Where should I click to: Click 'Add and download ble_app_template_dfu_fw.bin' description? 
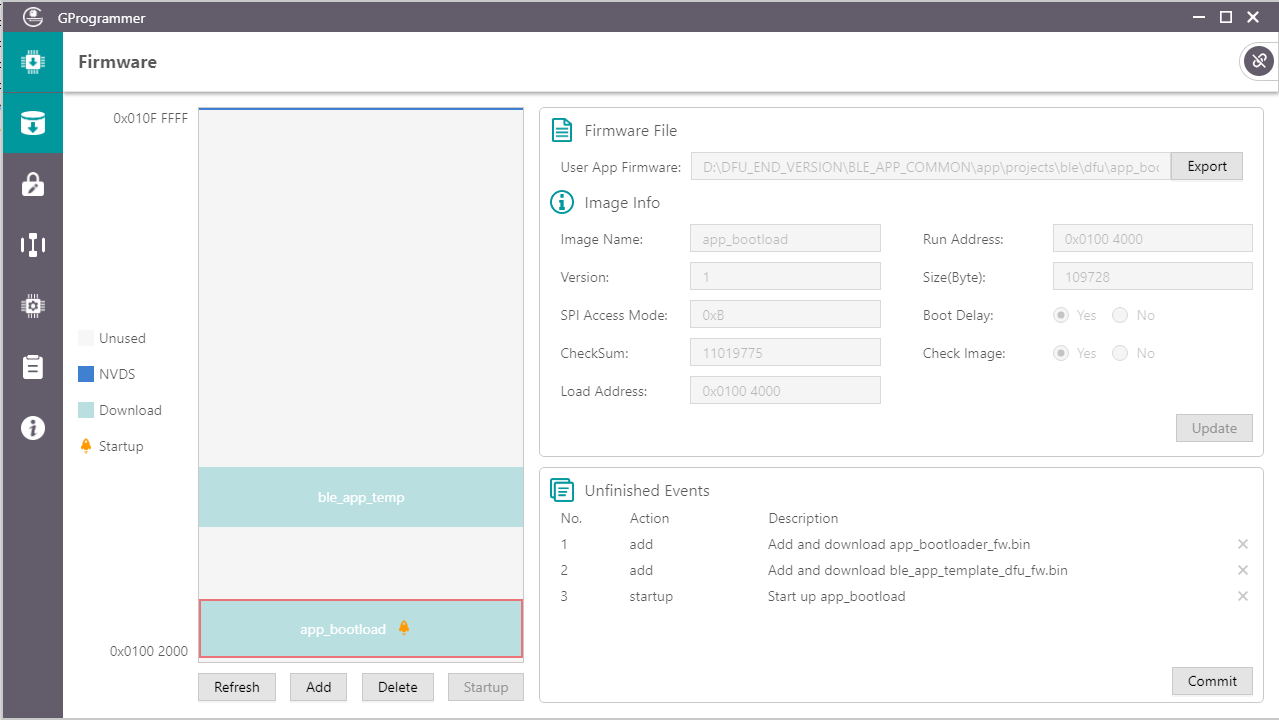[917, 570]
